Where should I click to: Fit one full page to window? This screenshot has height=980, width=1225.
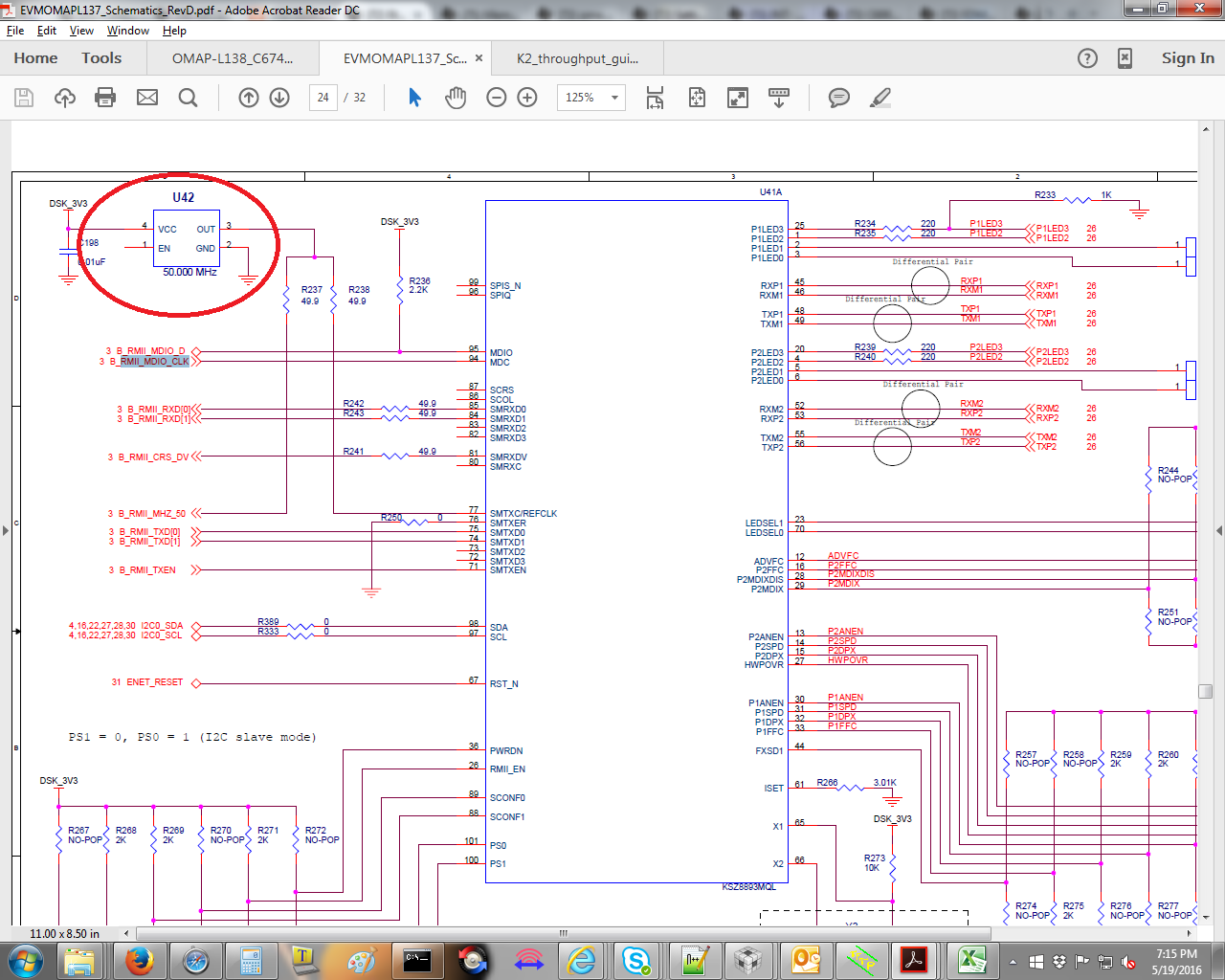(697, 98)
